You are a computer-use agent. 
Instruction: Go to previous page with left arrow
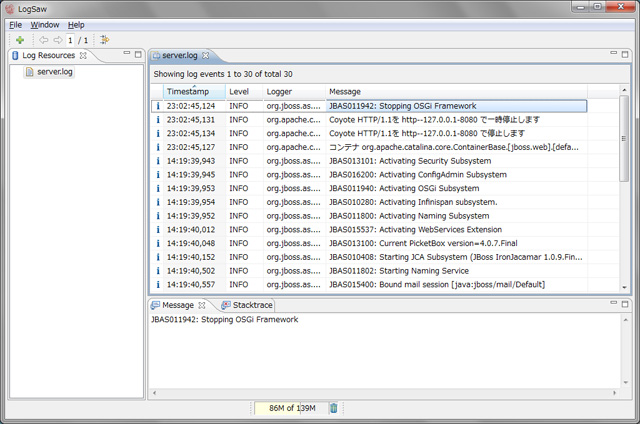tap(43, 40)
